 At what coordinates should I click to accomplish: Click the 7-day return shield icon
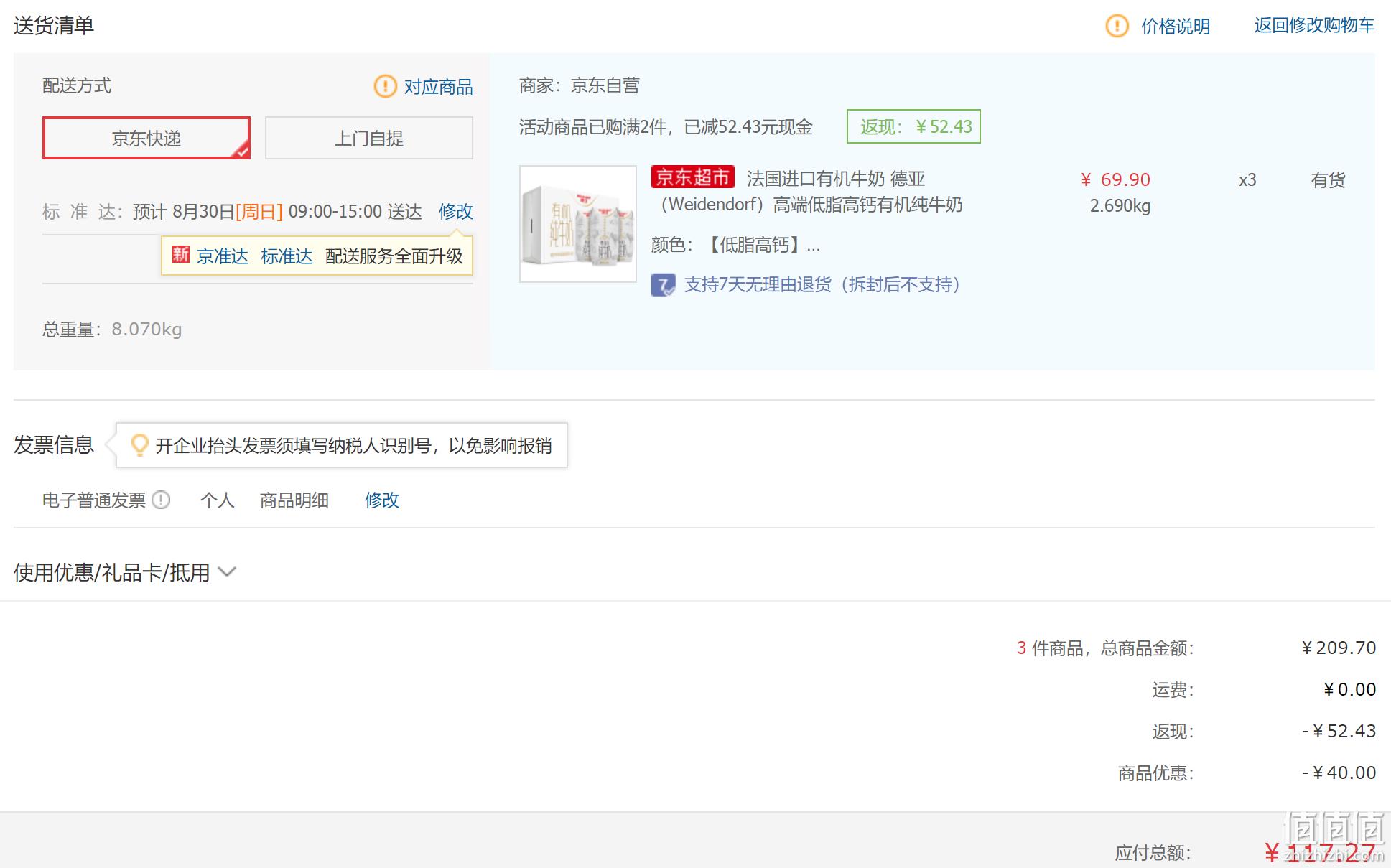(x=663, y=285)
